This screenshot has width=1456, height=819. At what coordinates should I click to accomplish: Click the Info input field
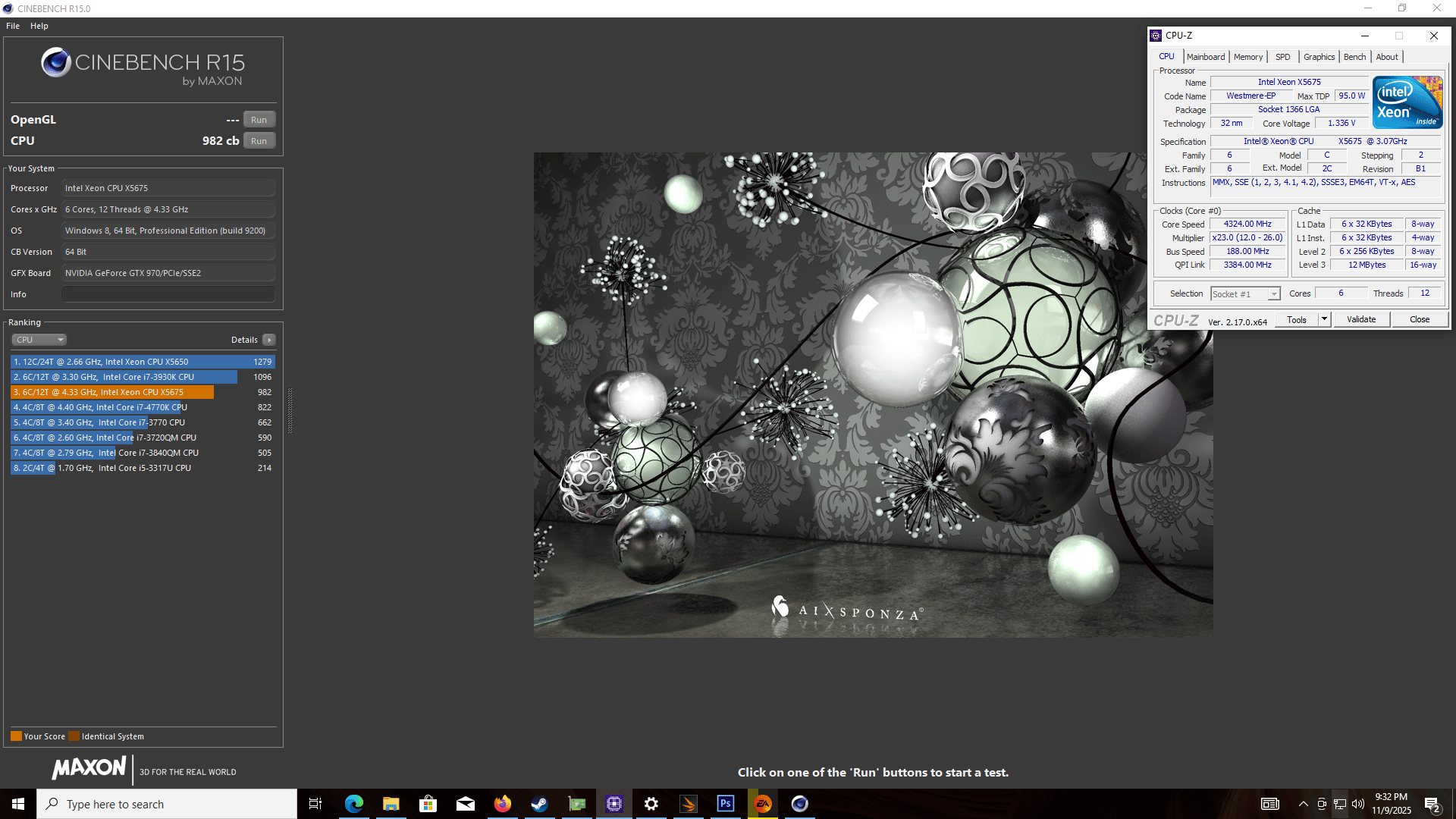168,294
